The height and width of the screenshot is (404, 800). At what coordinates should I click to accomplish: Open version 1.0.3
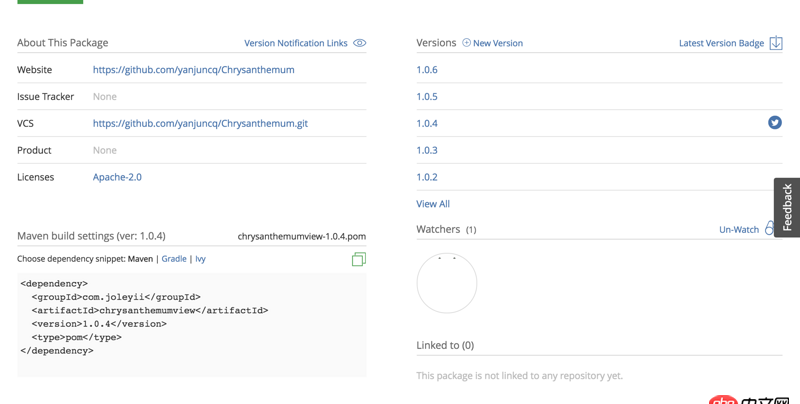point(427,150)
